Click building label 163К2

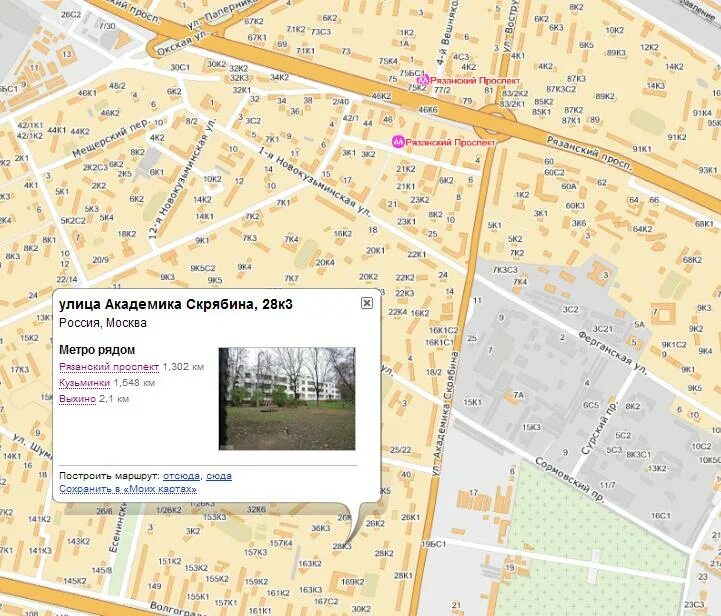tap(310, 563)
